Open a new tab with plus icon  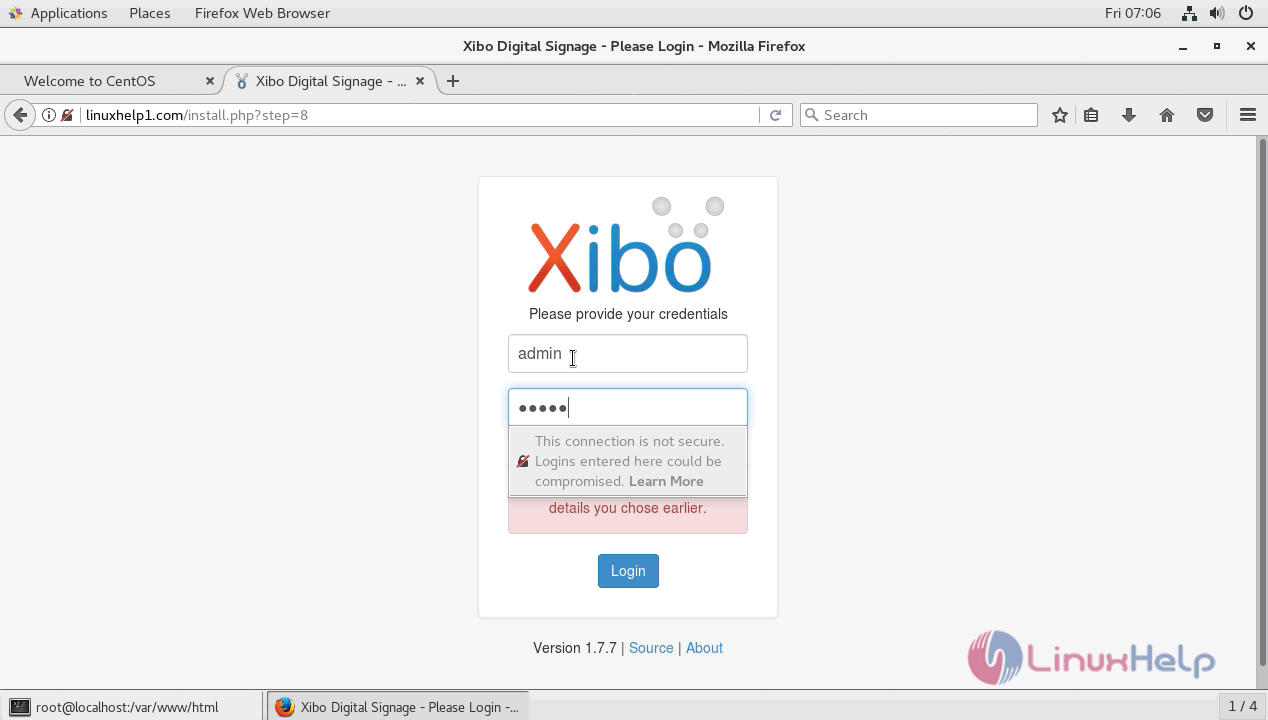click(453, 81)
